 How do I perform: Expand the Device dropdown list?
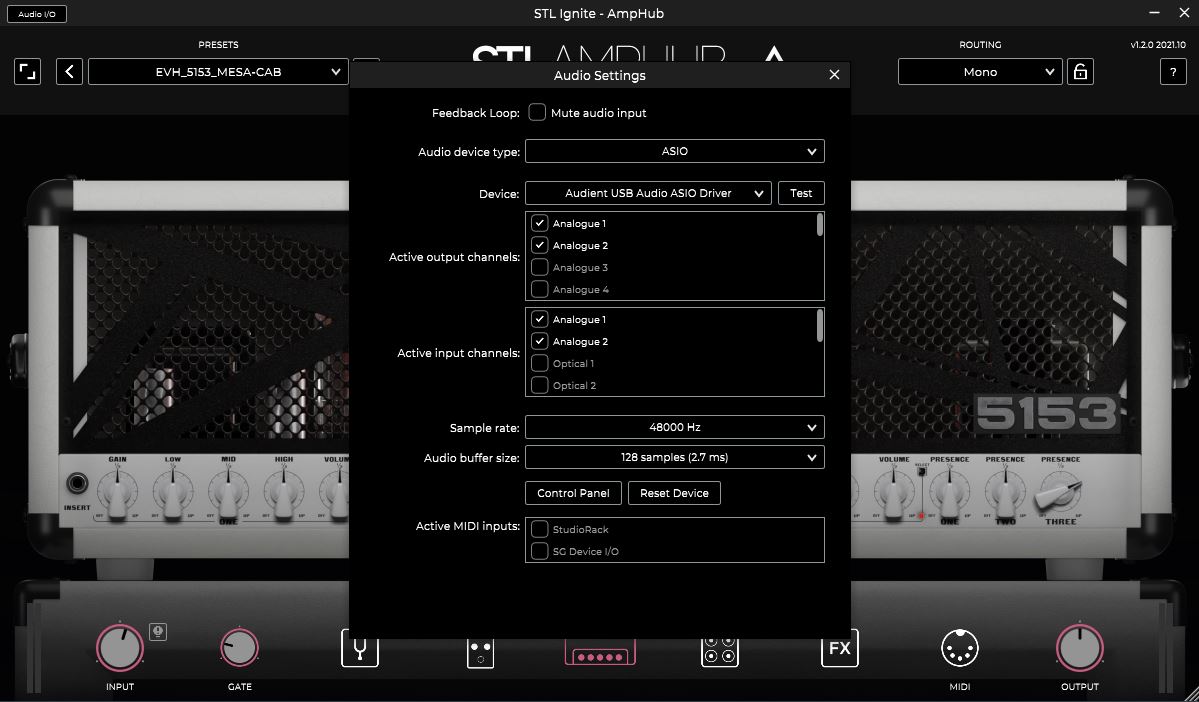click(648, 193)
